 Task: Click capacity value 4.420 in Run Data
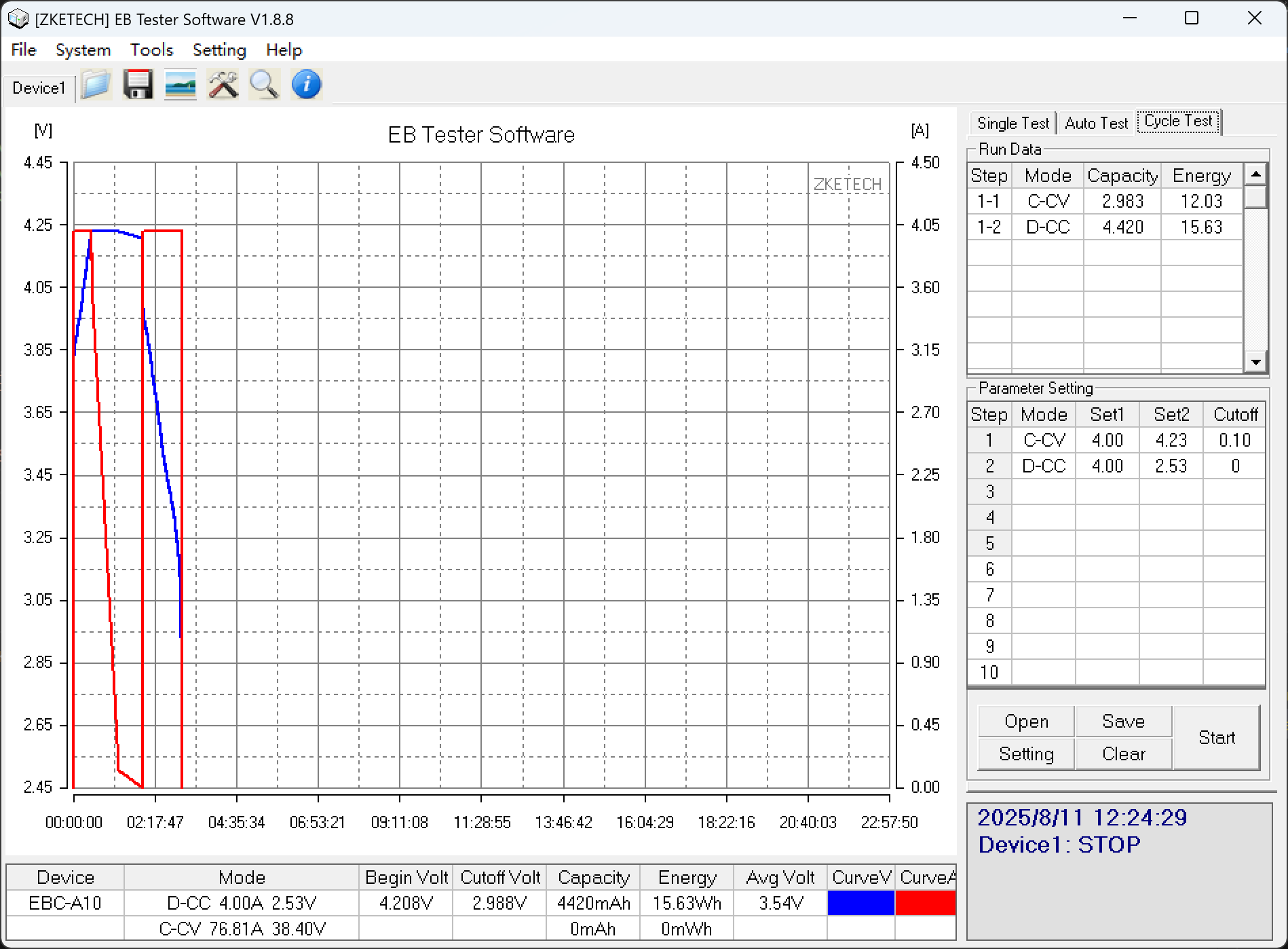pos(1122,227)
